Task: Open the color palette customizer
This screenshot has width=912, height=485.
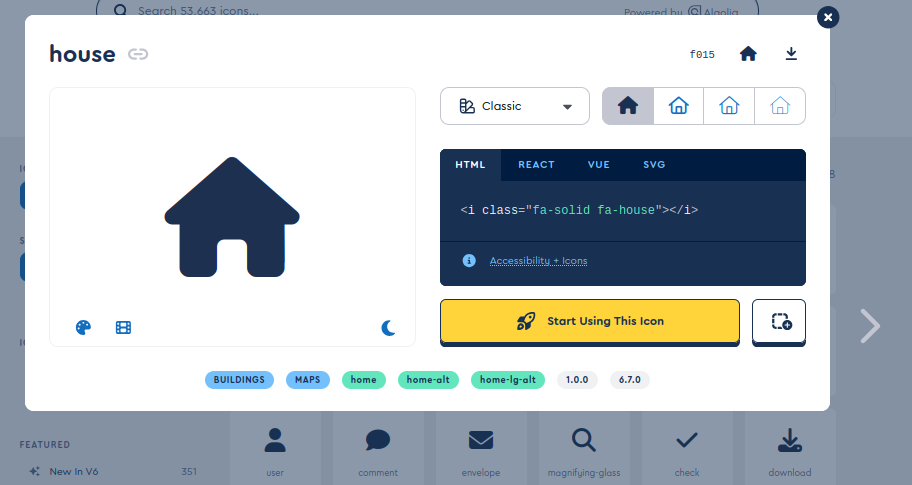Action: [83, 327]
